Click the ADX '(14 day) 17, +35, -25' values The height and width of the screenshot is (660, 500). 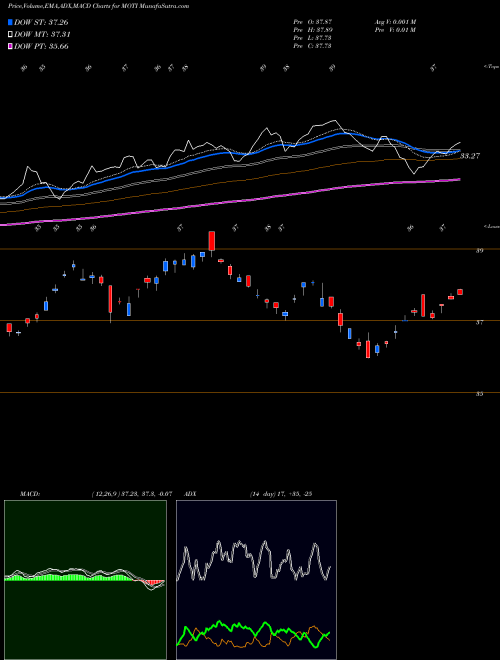coord(281,494)
